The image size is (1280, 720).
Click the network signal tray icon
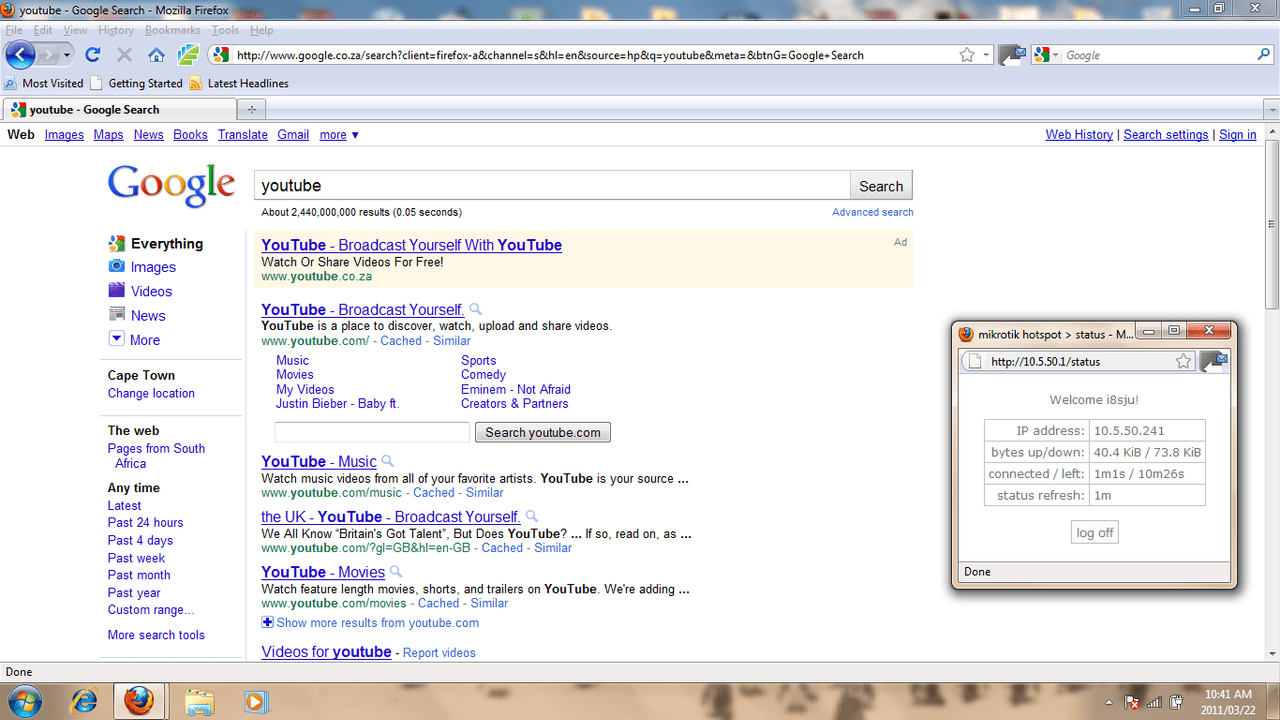click(x=1155, y=702)
